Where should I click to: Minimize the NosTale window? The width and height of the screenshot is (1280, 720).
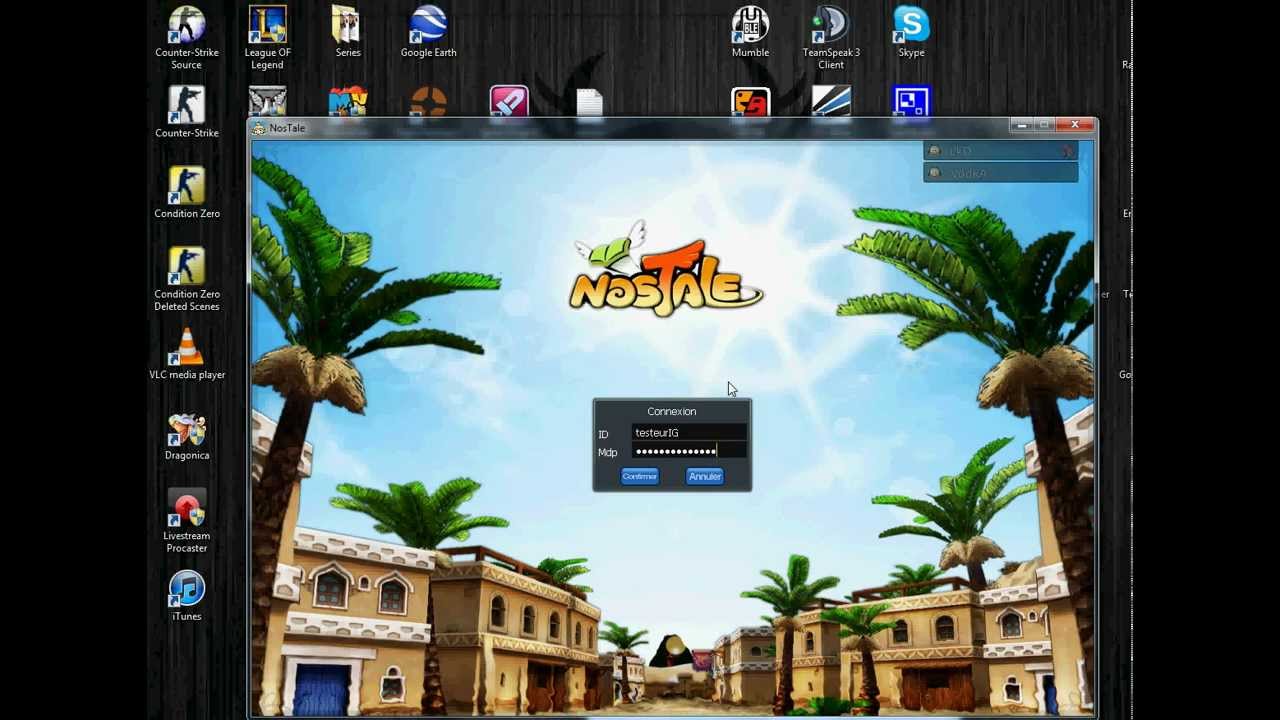click(x=1021, y=125)
